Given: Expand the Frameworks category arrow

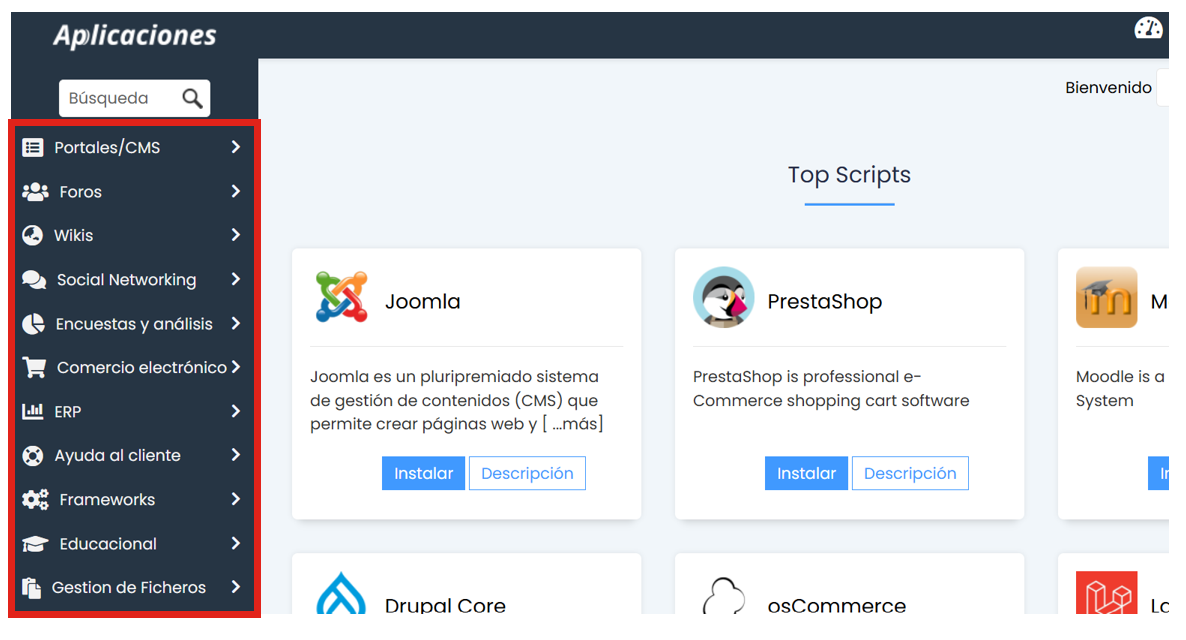Looking at the screenshot, I should click(236, 499).
